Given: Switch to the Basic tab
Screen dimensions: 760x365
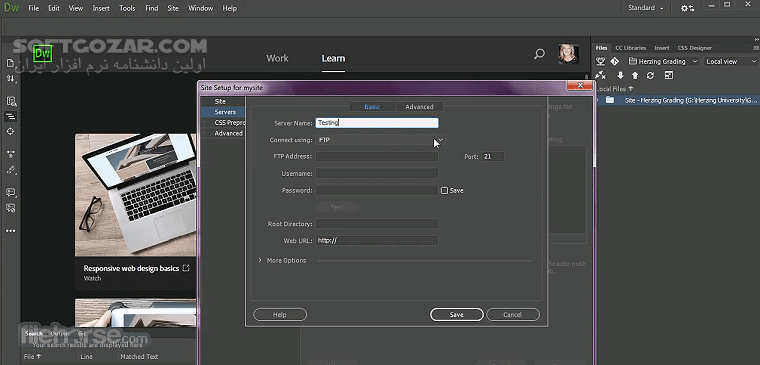Looking at the screenshot, I should pos(372,107).
